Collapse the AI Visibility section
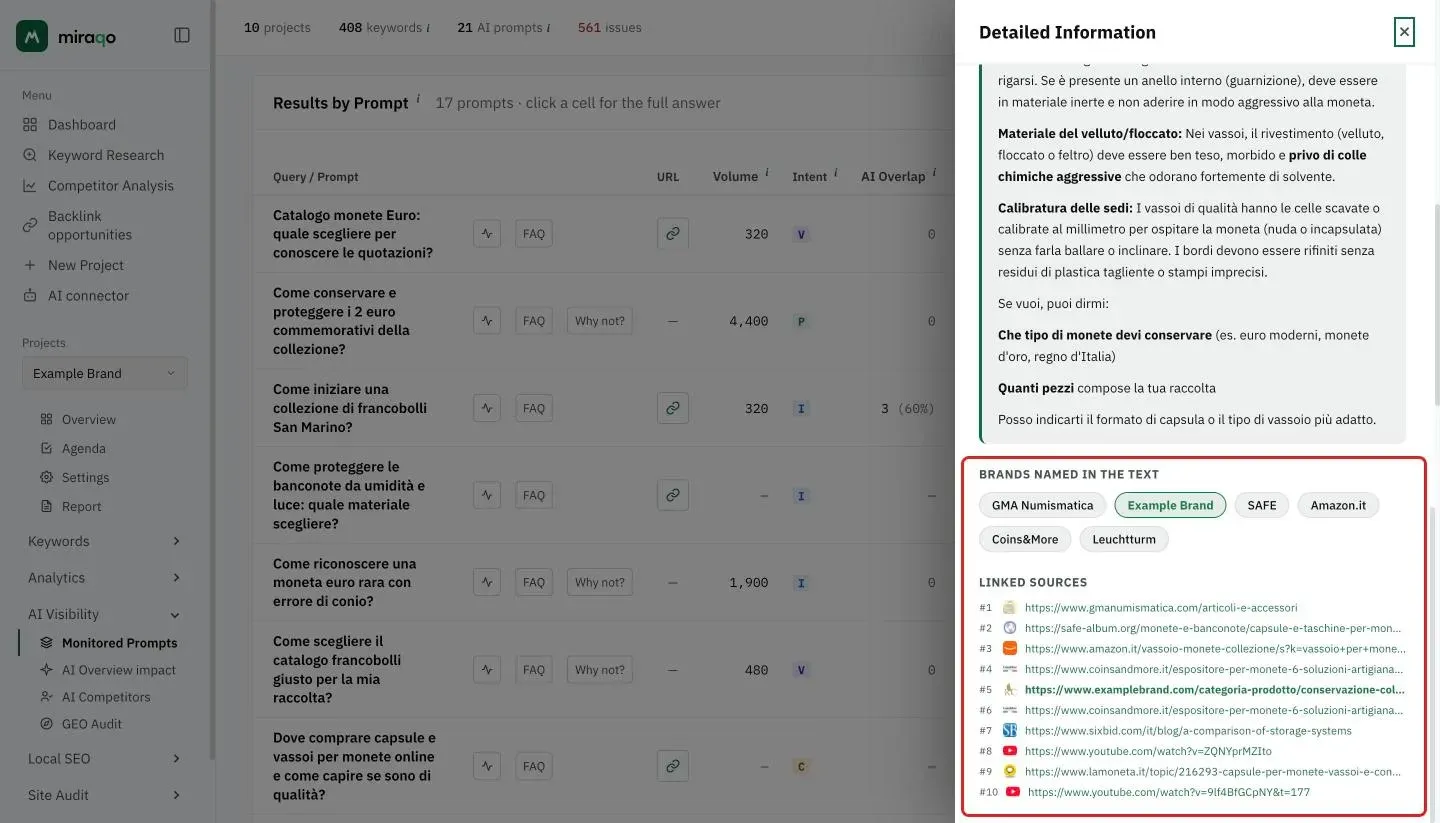The height and width of the screenshot is (823, 1440). 104,615
